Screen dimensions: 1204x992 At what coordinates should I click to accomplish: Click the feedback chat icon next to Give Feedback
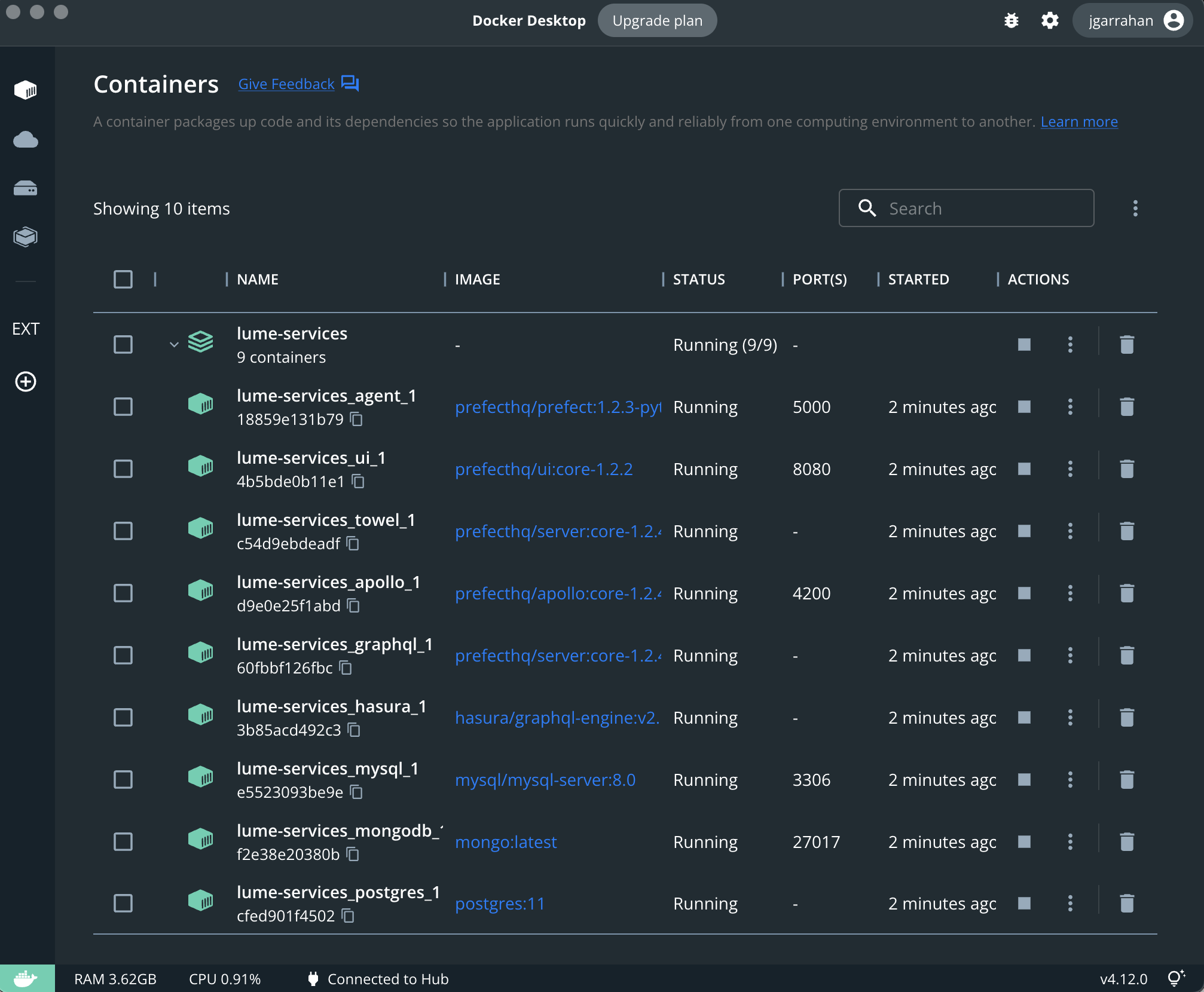point(350,83)
